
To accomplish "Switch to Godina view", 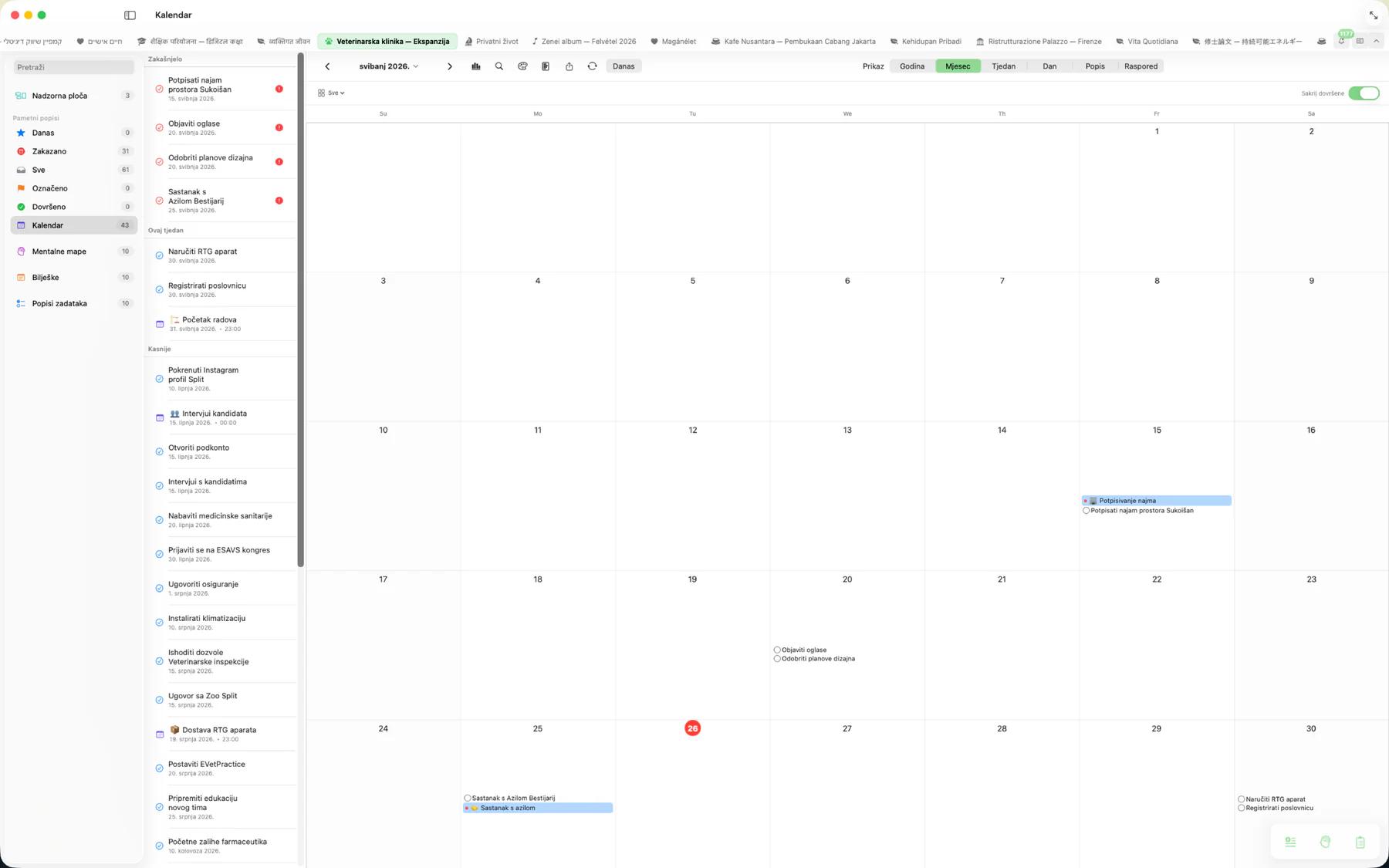I will click(x=912, y=66).
